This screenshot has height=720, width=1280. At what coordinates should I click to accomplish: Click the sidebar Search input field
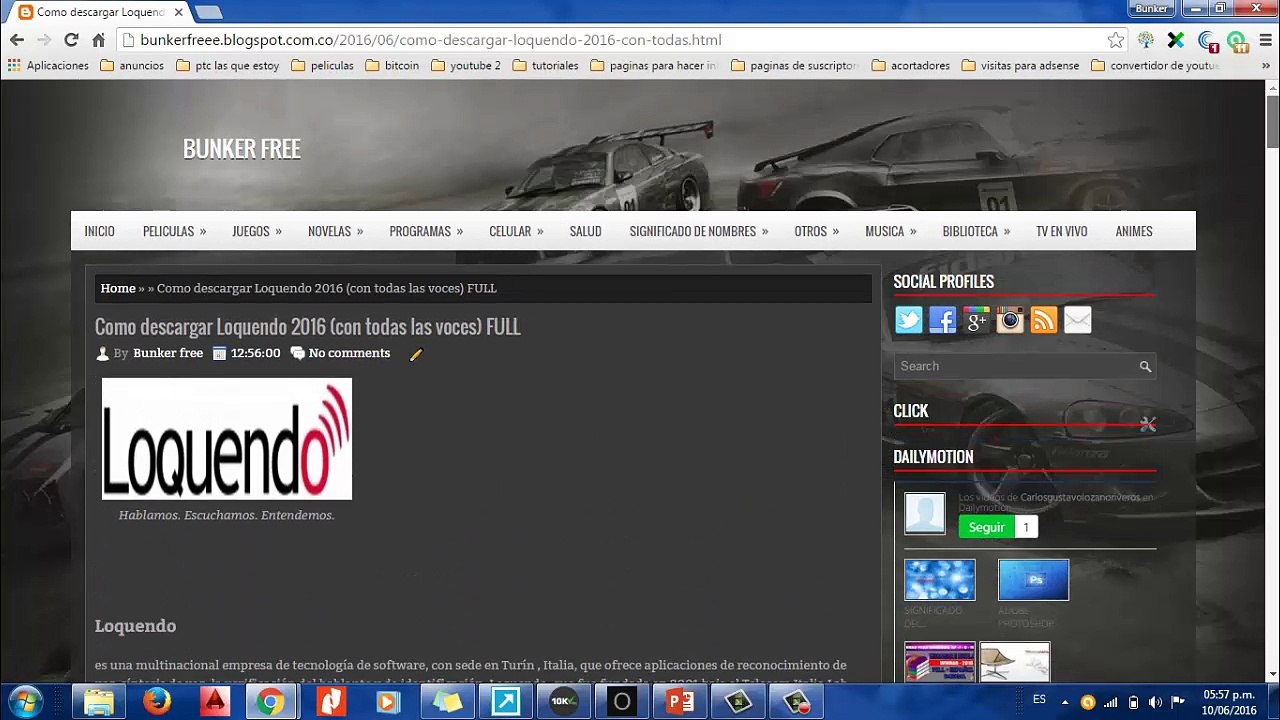(x=1015, y=367)
